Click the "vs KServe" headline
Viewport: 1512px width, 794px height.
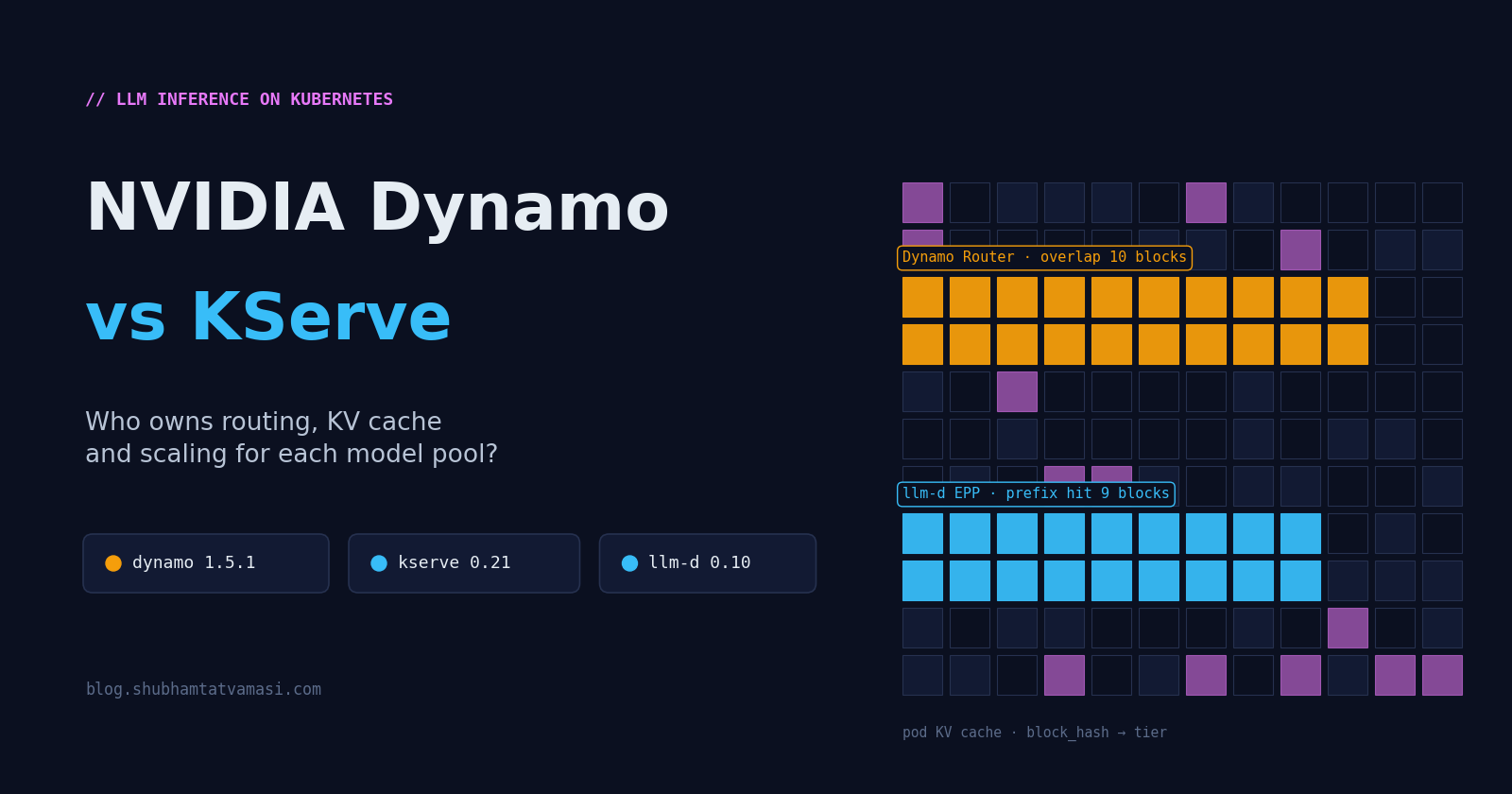268,319
